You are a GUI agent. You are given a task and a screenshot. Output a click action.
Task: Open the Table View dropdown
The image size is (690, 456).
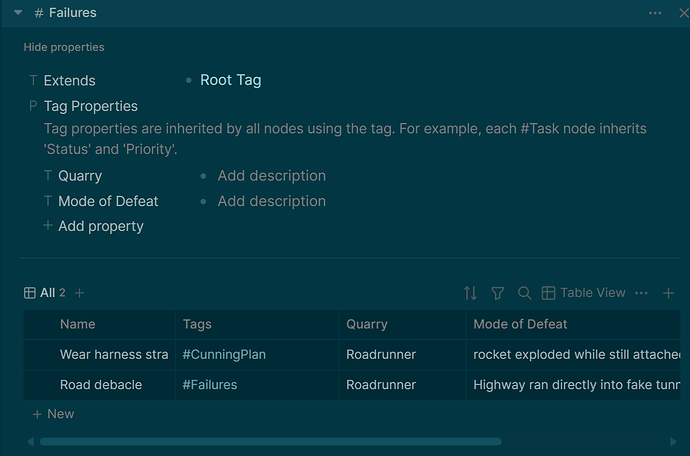(583, 293)
